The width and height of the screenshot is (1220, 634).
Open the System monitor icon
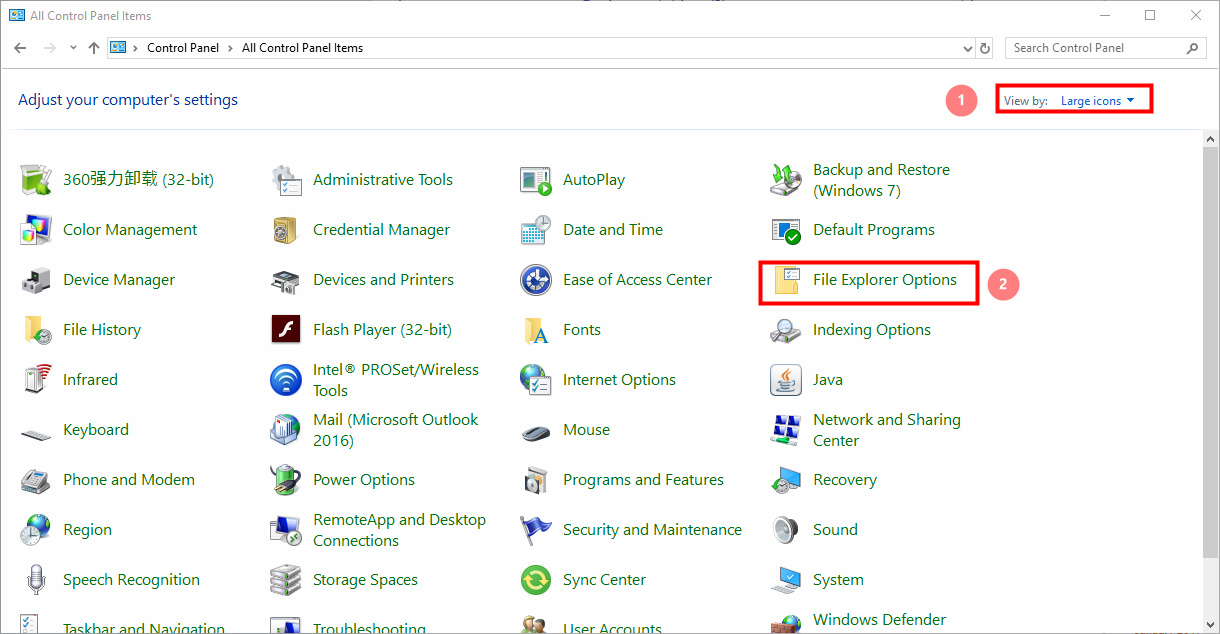(786, 580)
